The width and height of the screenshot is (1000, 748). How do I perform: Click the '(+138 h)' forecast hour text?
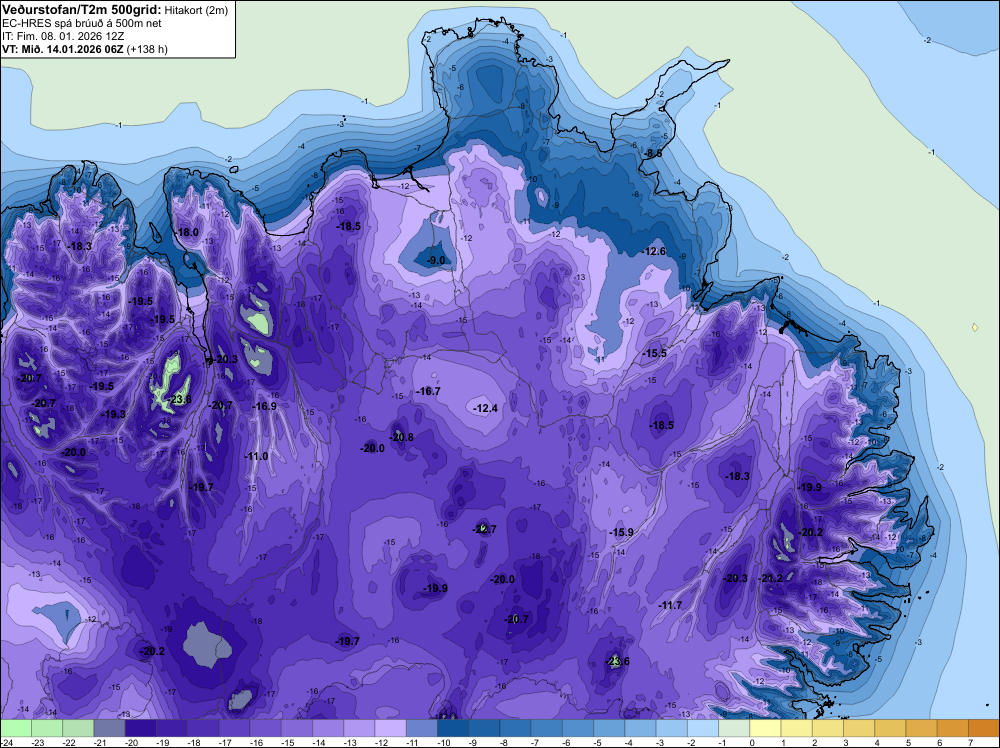coord(147,49)
